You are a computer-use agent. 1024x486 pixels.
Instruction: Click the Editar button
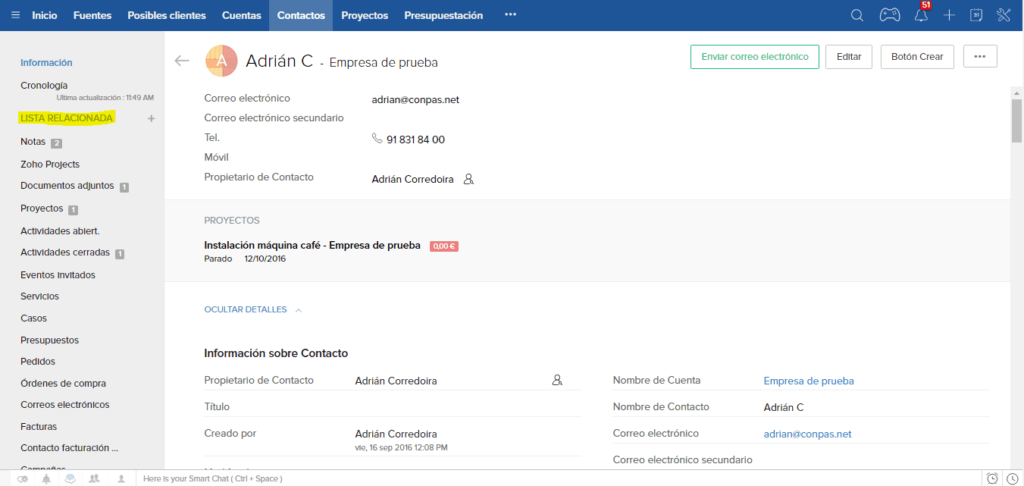tap(848, 56)
